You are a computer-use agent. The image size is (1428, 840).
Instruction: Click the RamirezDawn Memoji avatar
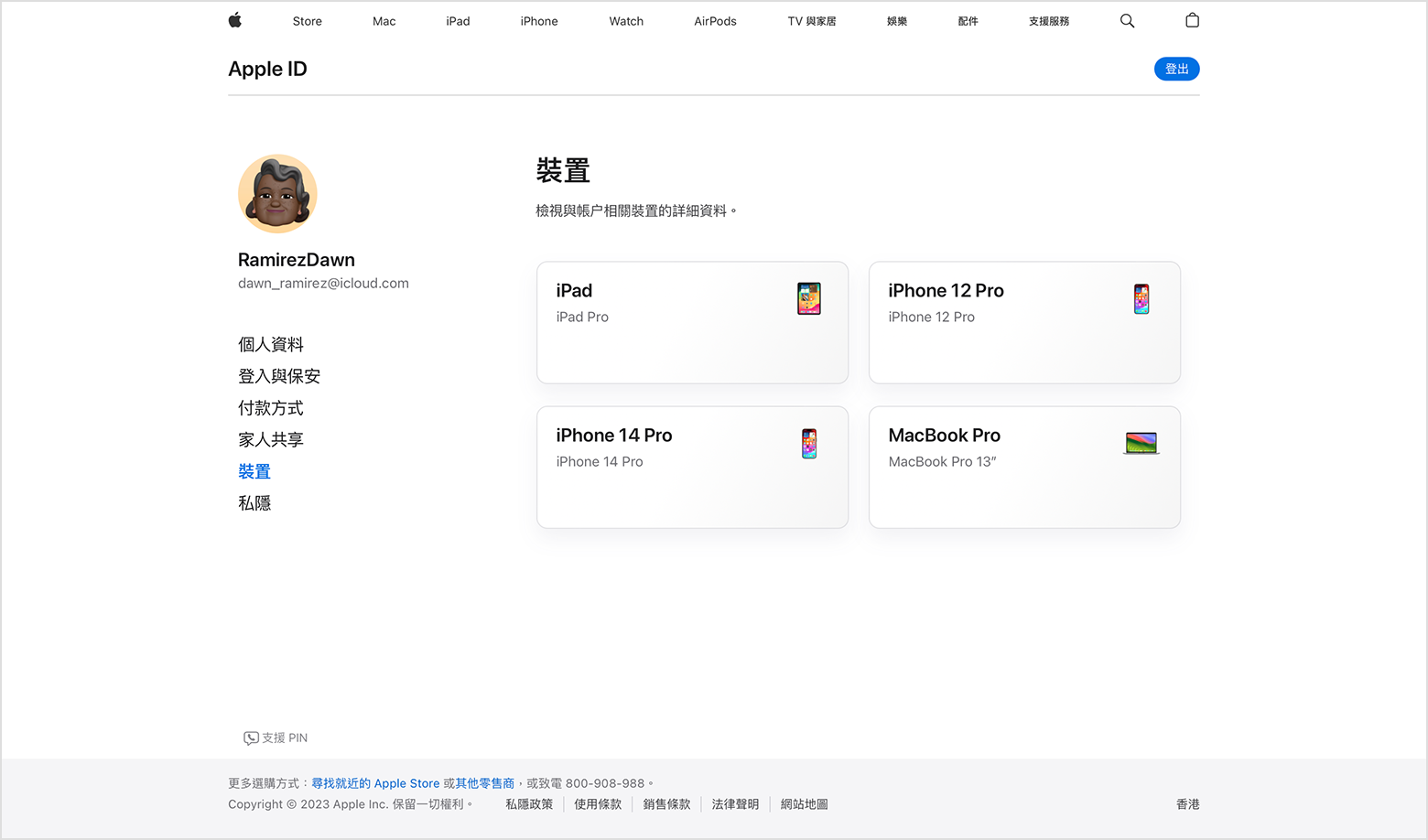pos(277,194)
